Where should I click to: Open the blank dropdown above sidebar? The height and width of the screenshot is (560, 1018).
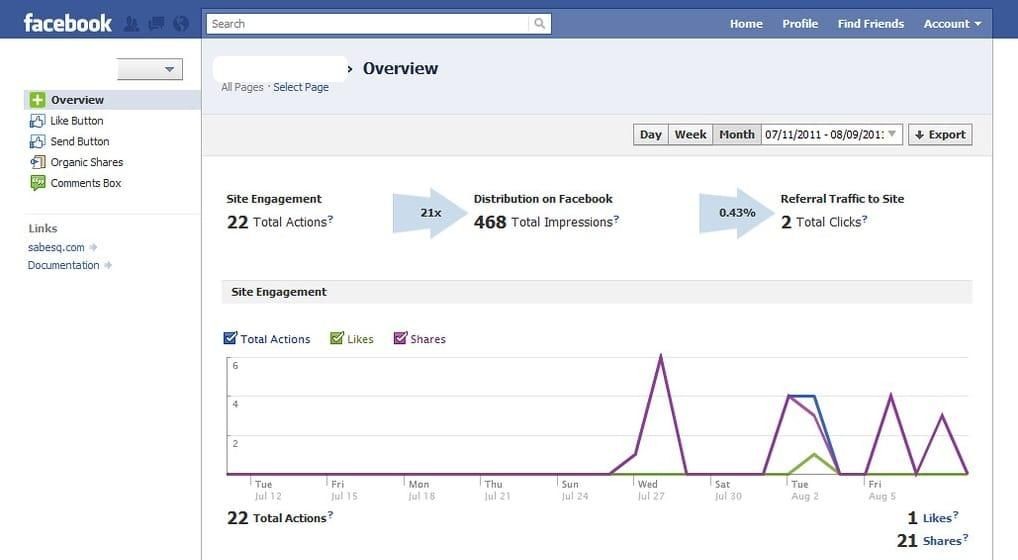click(150, 69)
